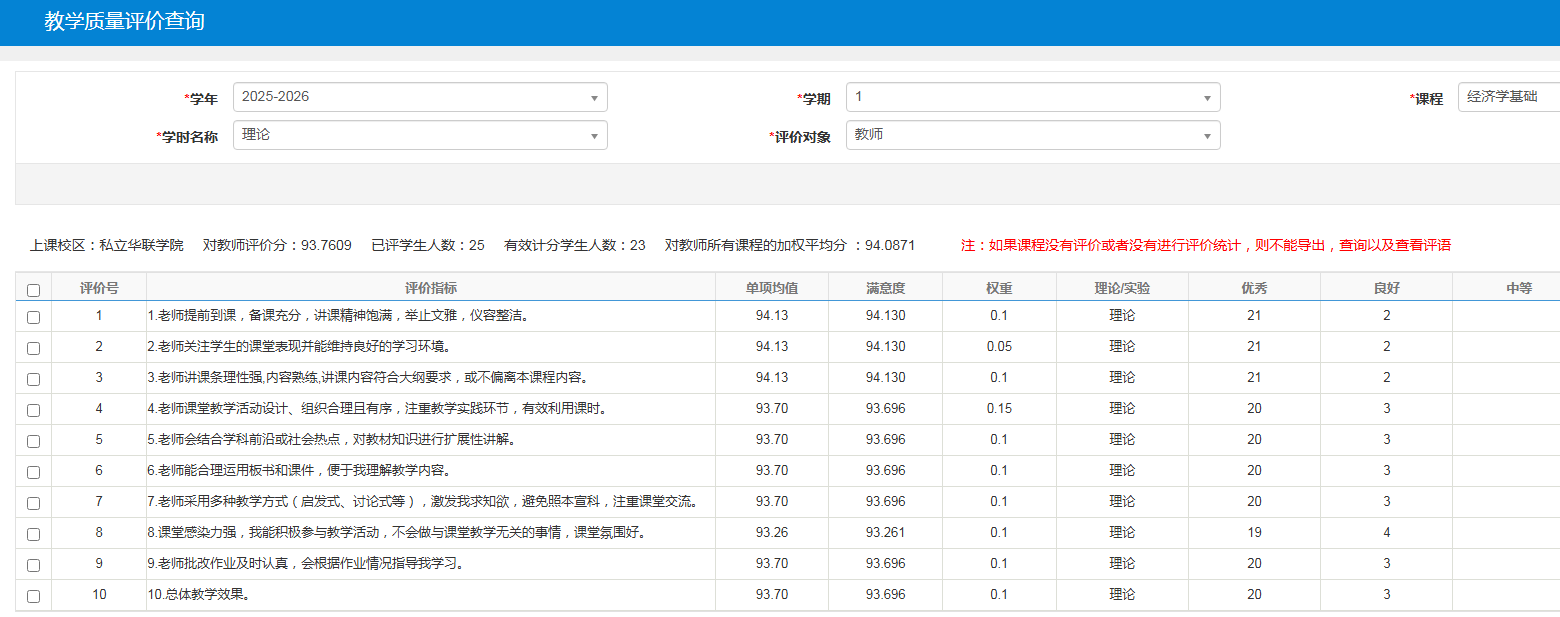This screenshot has width=1560, height=617.
Task: Open the 课程 dropdown showing 经济学基础
Action: [x=1508, y=97]
